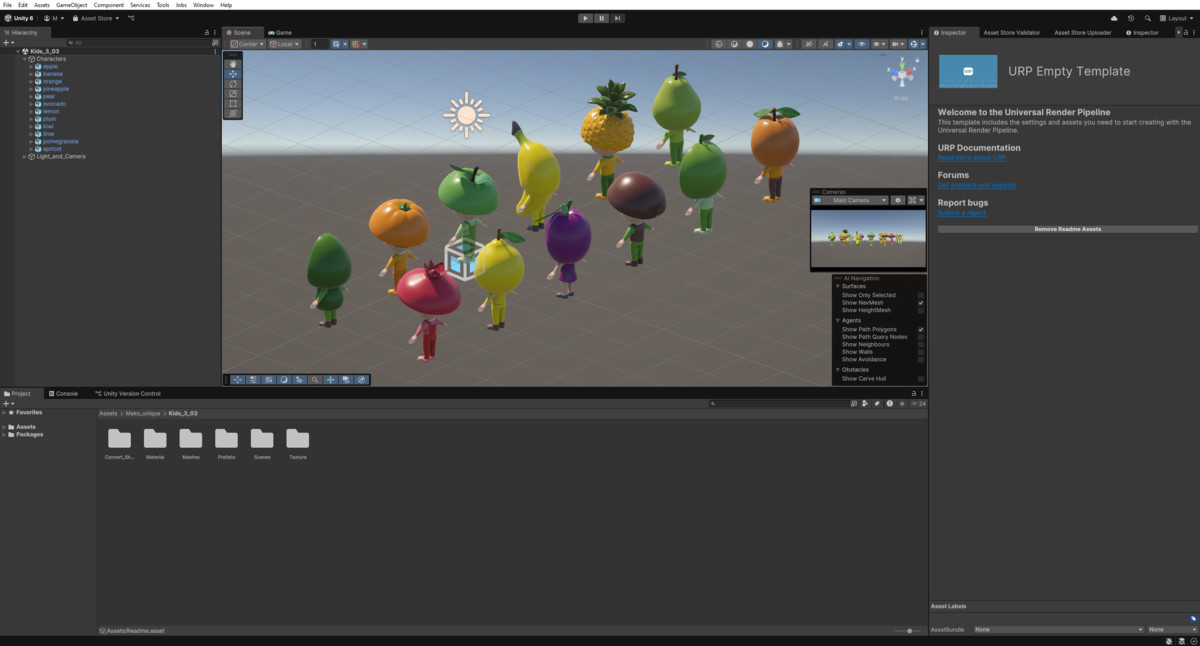Collapse the Characters tree node
This screenshot has height=646, width=1200.
25,59
